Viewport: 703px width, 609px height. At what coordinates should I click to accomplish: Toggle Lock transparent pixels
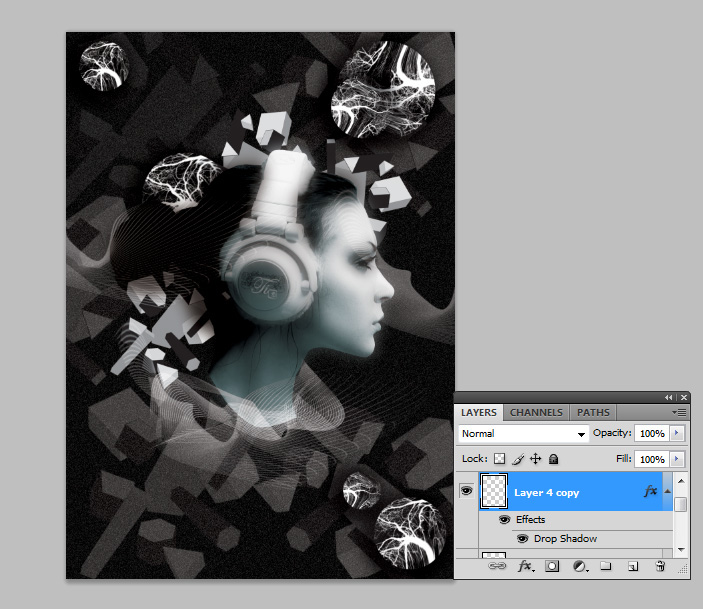coord(498,459)
